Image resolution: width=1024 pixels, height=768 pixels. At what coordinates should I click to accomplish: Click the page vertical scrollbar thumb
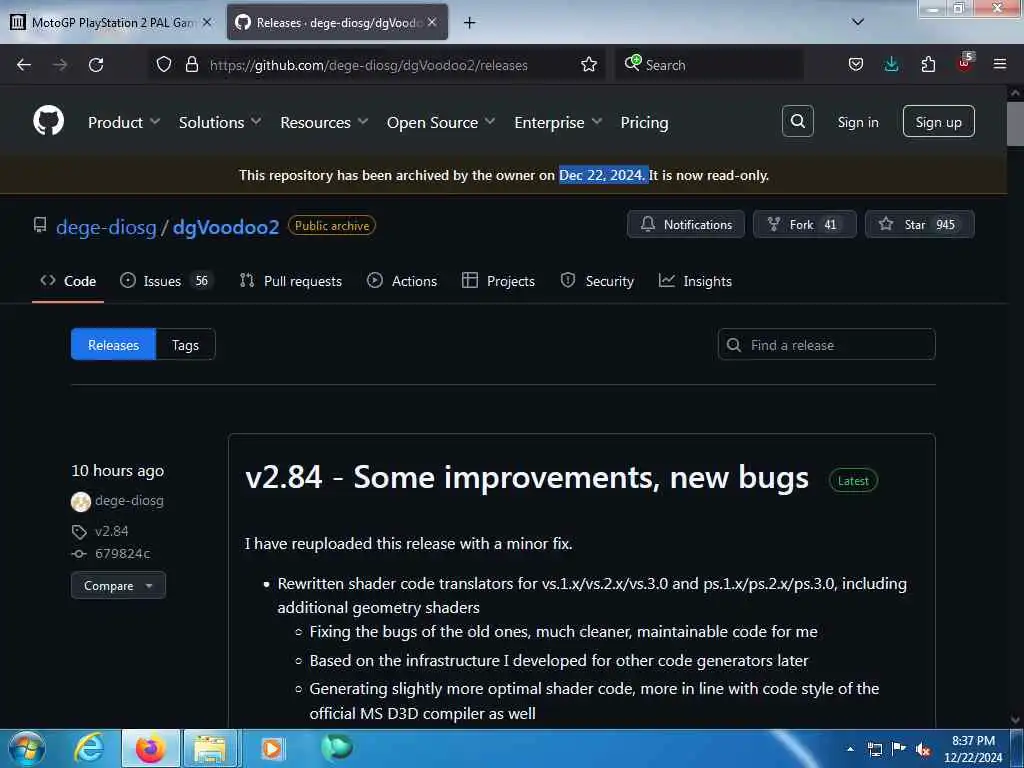click(x=1015, y=124)
